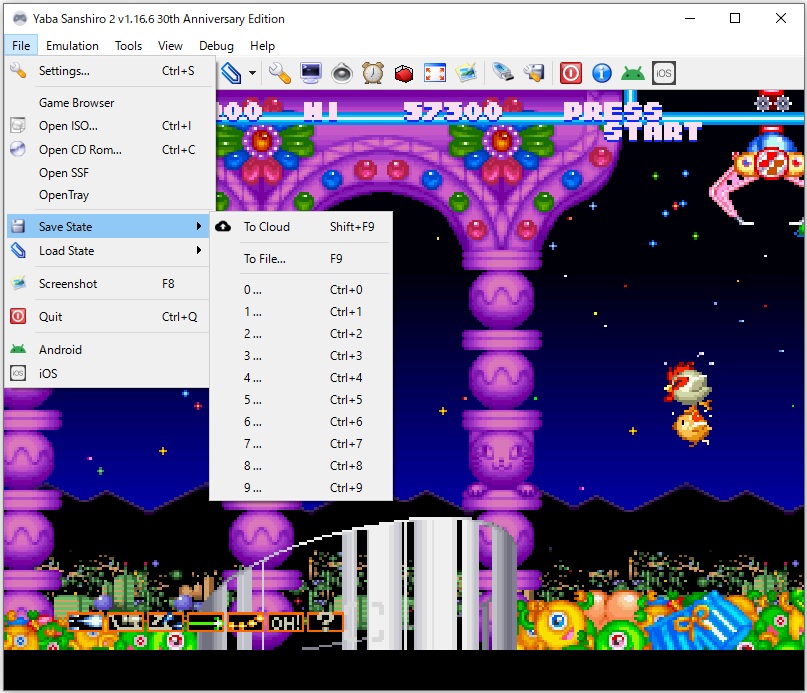Save state to slot 9
Screen dimensions: 807x693
pyautogui.click(x=301, y=488)
